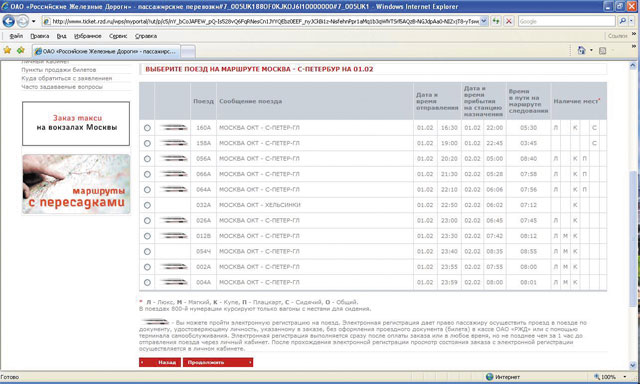Screen dimensions: 640x384
Task: Open the Home icon dropdown arrow
Action: (591, 51)
